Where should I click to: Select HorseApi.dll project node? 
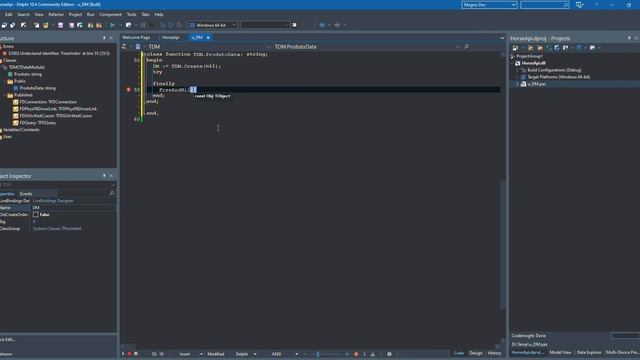[533, 63]
